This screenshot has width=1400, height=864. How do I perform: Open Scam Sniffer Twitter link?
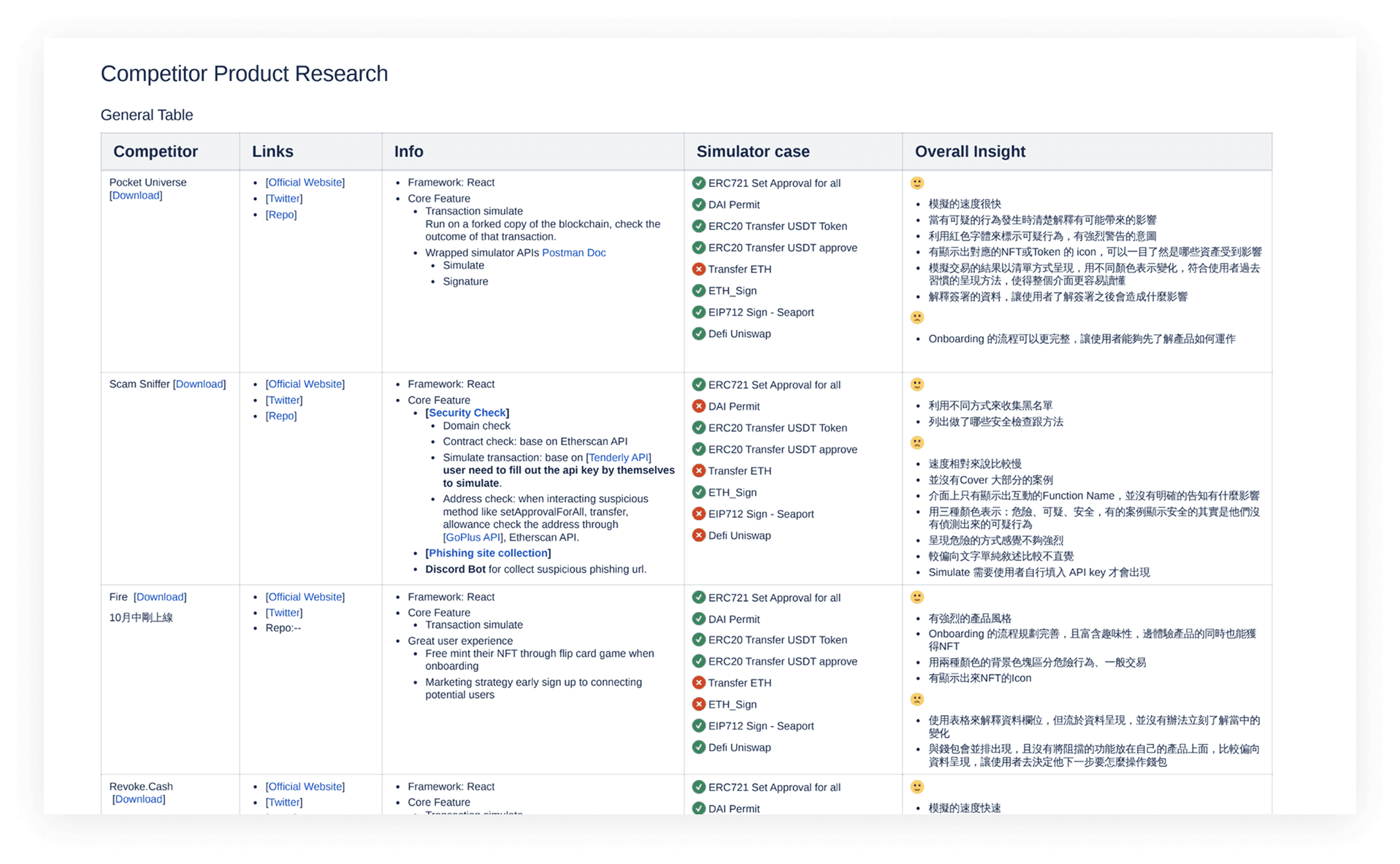[284, 400]
